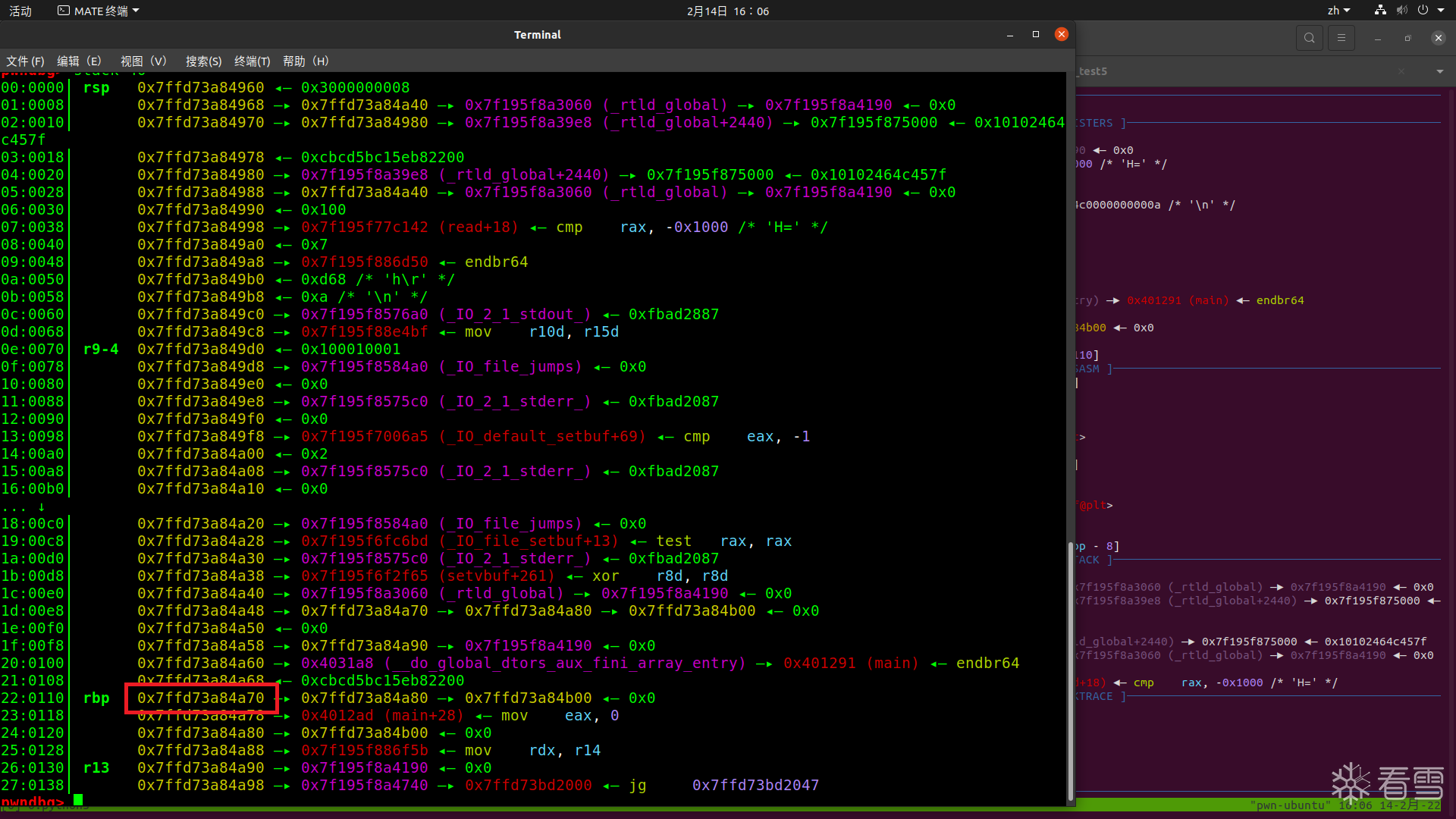Click __do_global_dtors_aux_fini_array_entry symbol
1456x819 pixels.
tap(565, 663)
